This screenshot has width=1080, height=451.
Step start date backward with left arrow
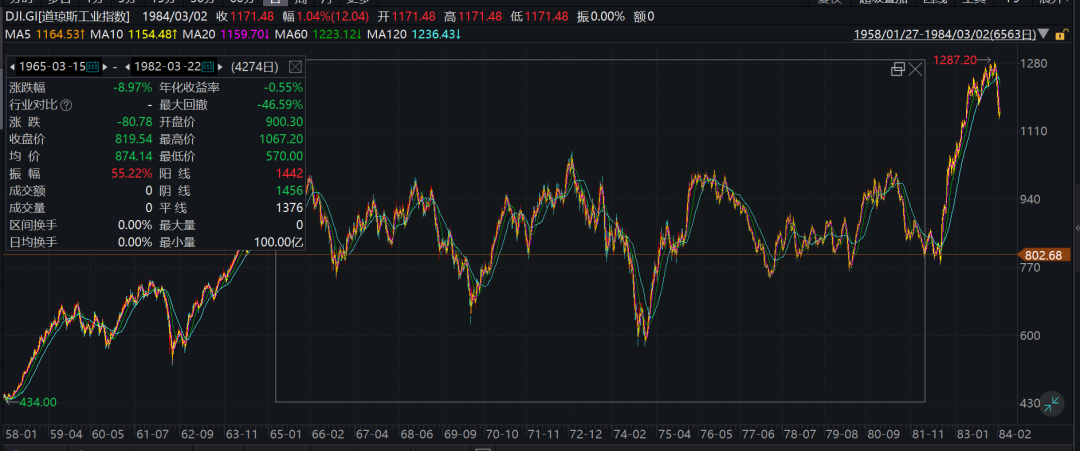coord(12,67)
